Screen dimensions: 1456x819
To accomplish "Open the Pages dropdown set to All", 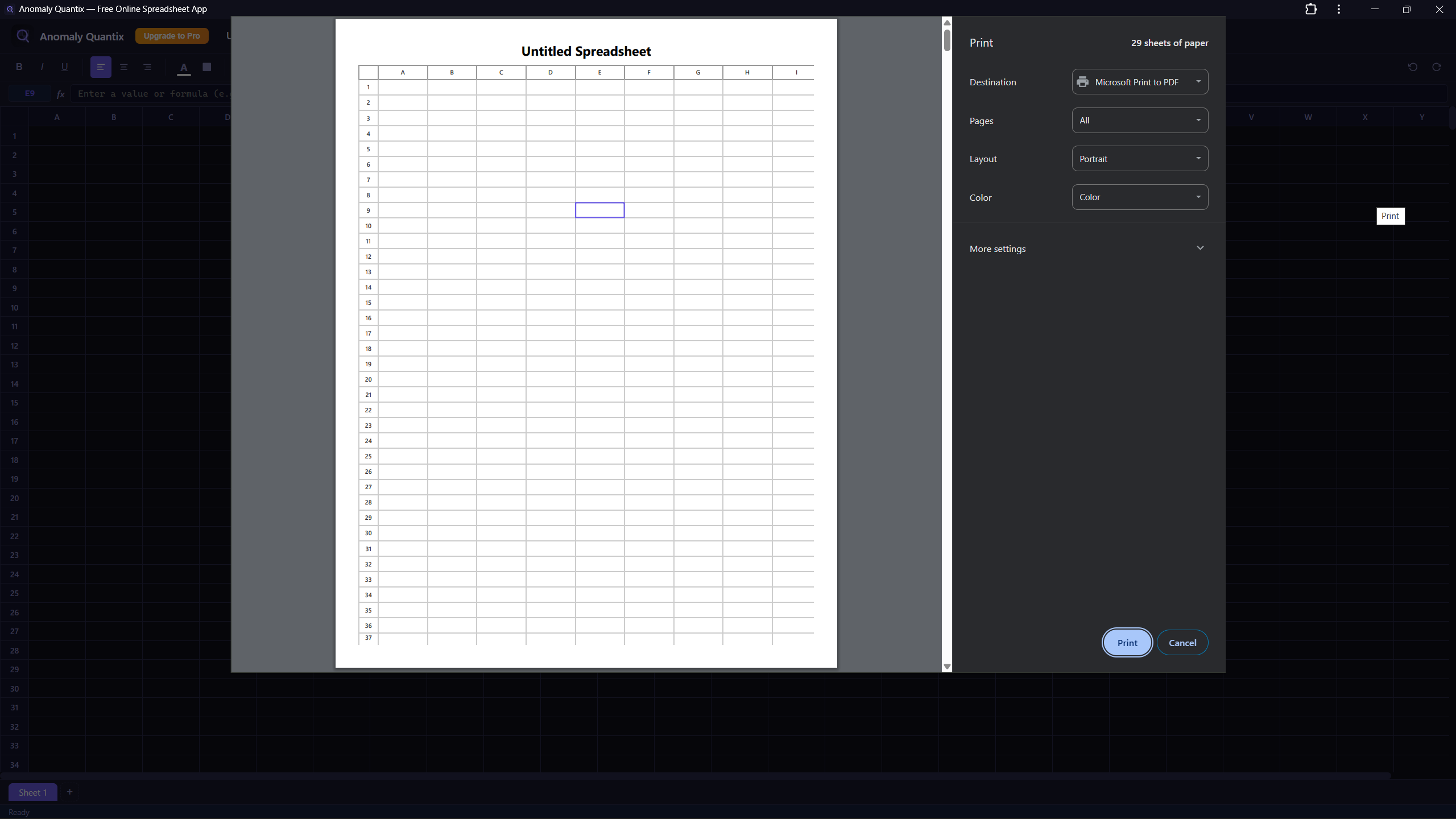I will coord(1140,121).
